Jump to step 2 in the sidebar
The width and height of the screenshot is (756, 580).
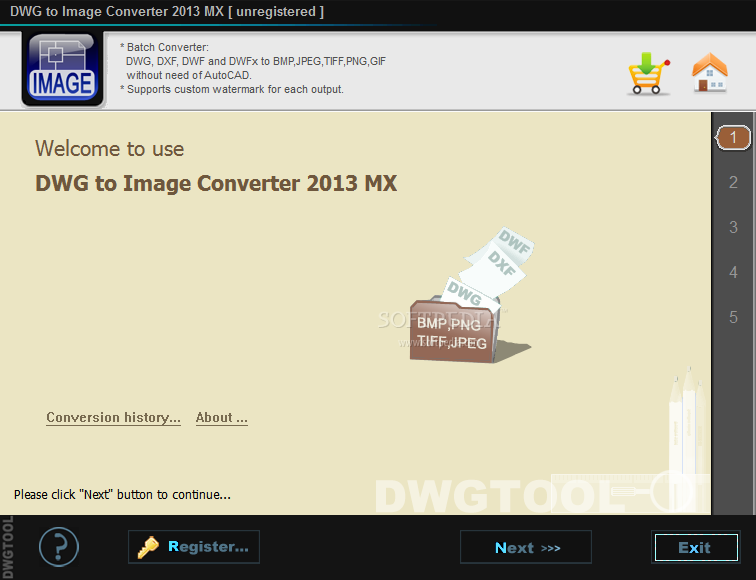[x=733, y=182]
